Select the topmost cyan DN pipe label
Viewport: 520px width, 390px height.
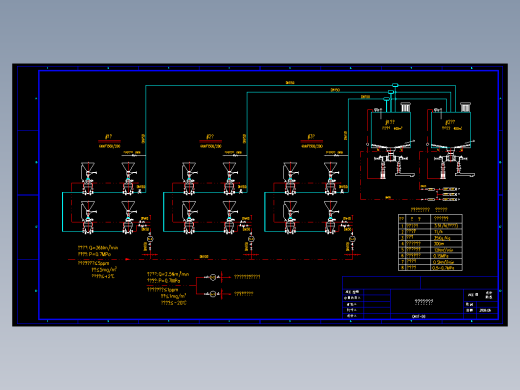(290, 82)
